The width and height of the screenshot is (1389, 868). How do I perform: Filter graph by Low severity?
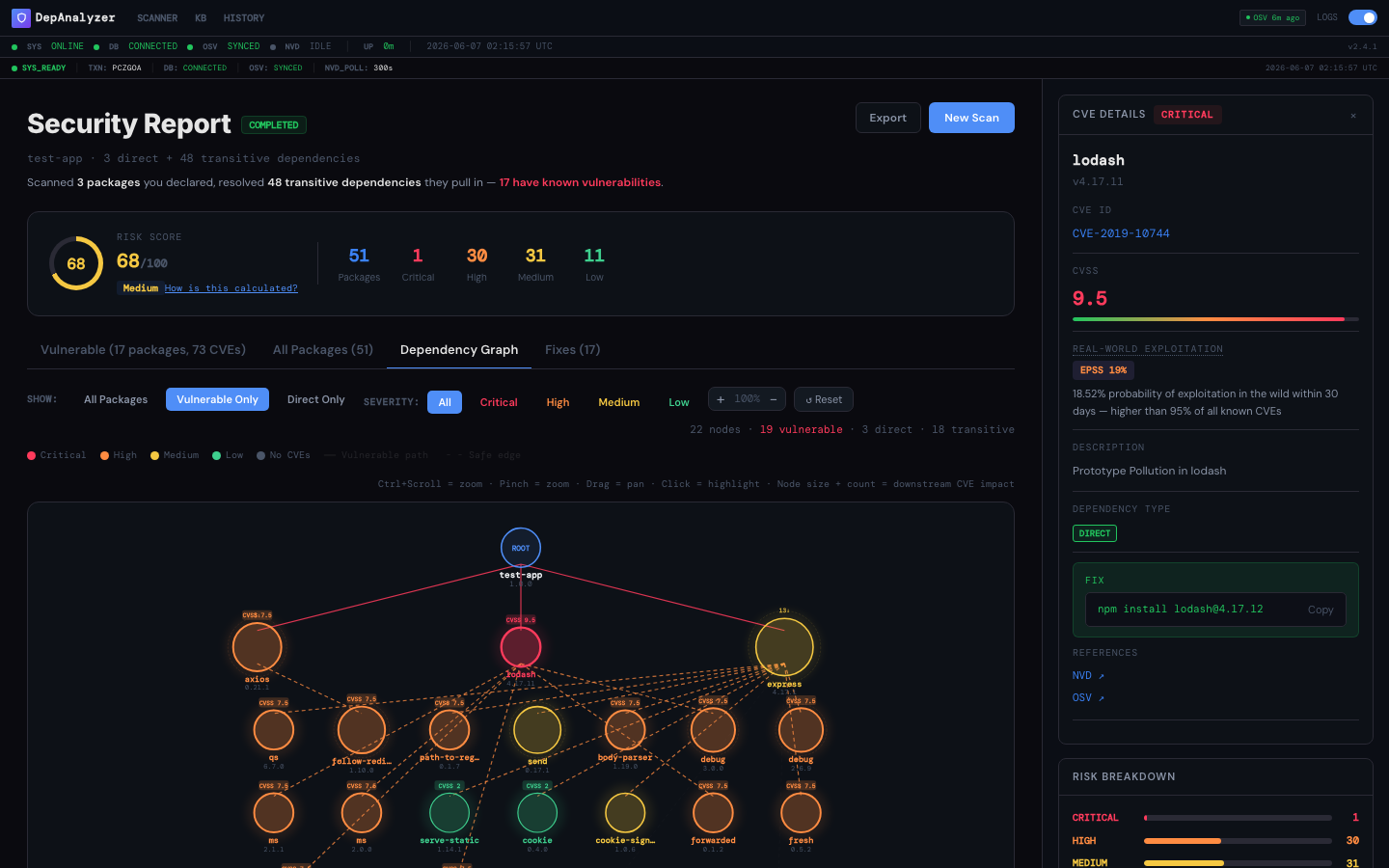679,402
